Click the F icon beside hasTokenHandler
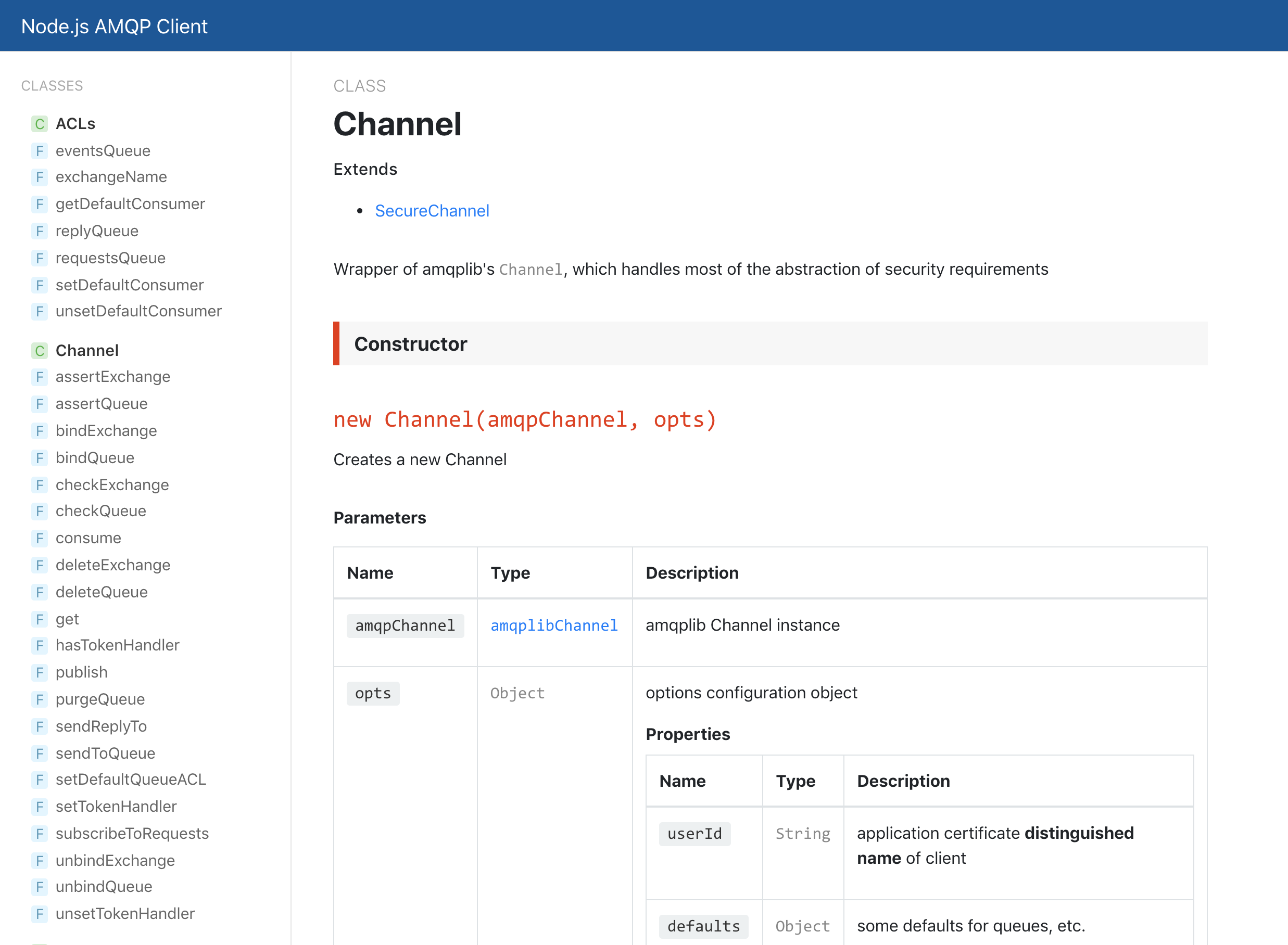Screen dimensions: 1288x945 (x=40, y=645)
